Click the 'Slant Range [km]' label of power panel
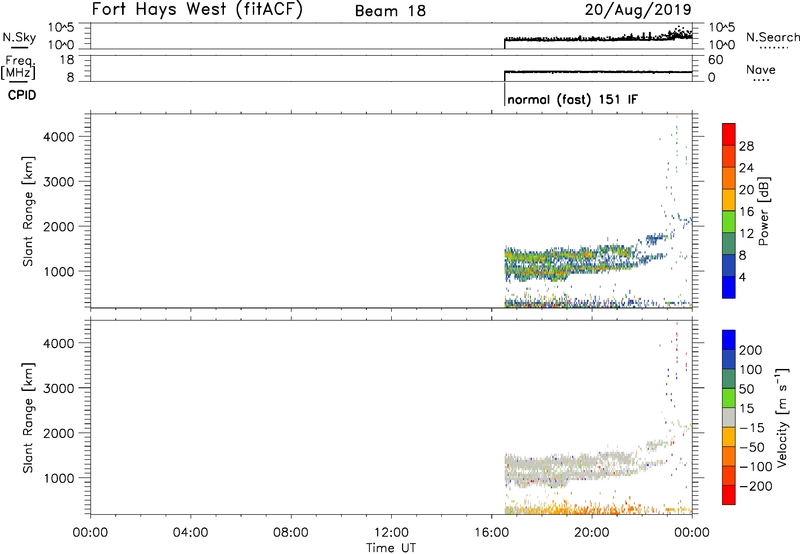800x554 pixels. 28,211
